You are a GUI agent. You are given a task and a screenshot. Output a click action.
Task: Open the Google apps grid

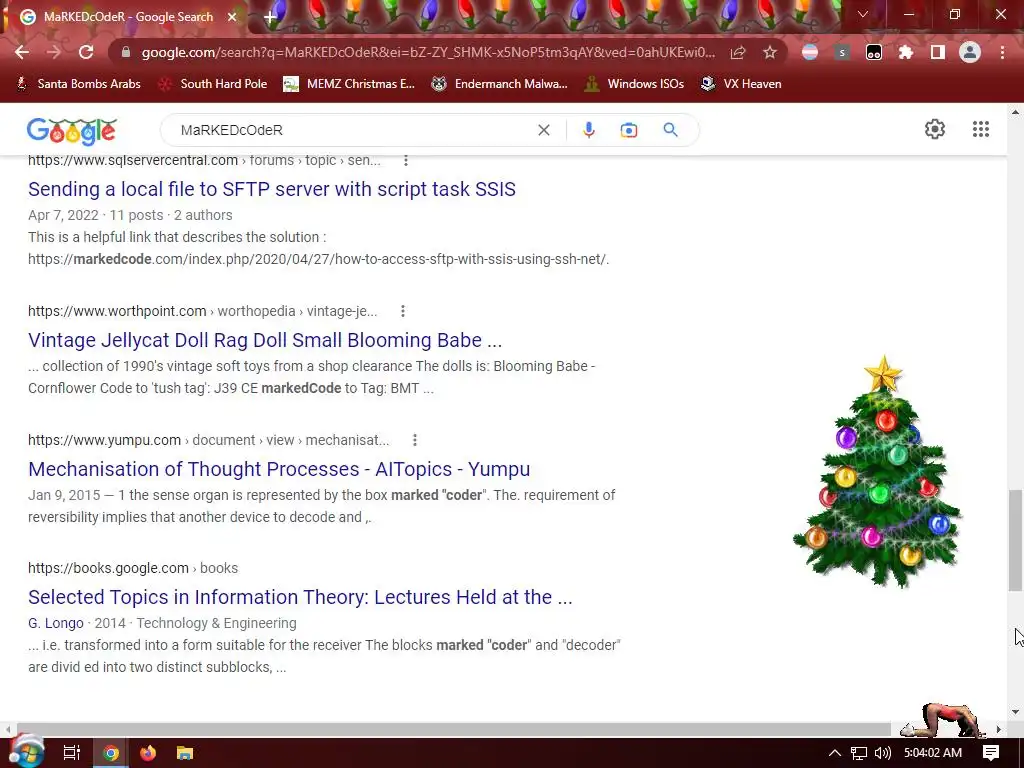click(980, 129)
